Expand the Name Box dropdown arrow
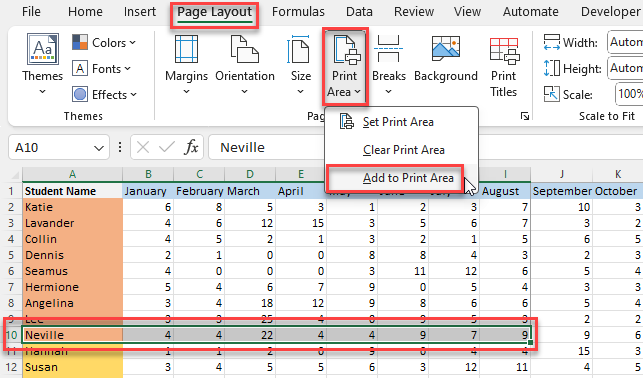 98,148
